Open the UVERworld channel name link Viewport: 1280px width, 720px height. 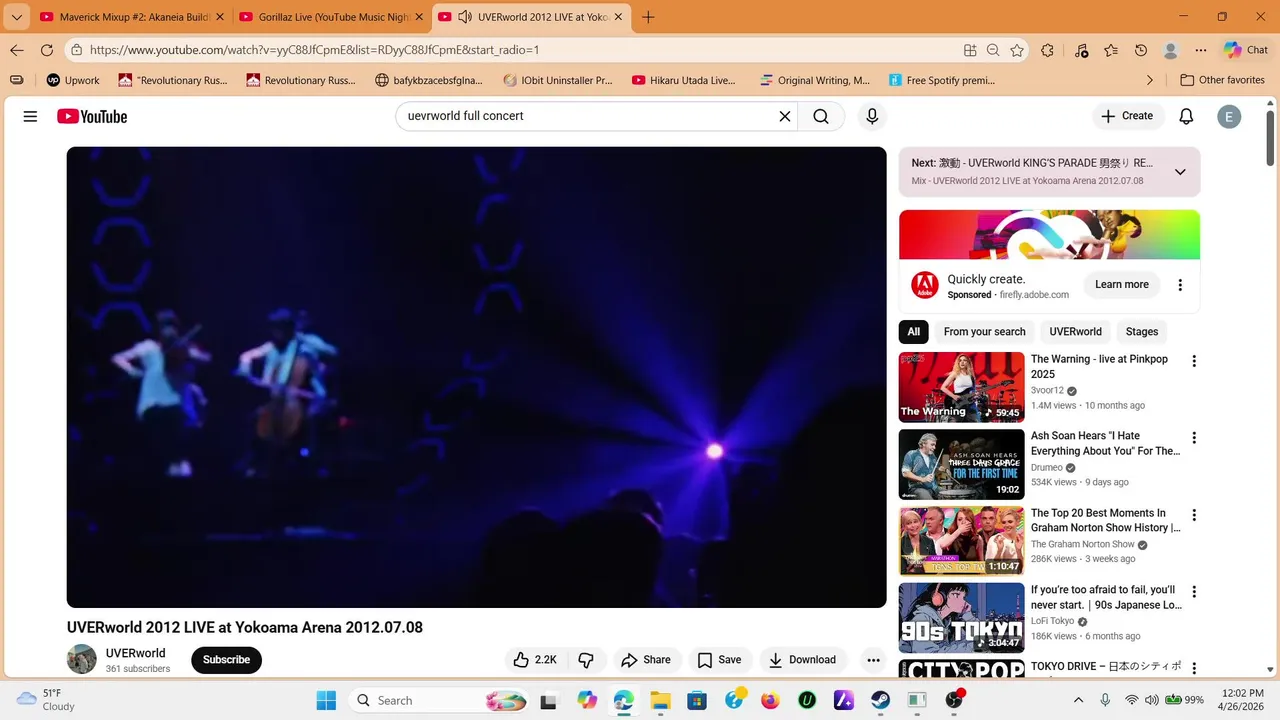[136, 653]
